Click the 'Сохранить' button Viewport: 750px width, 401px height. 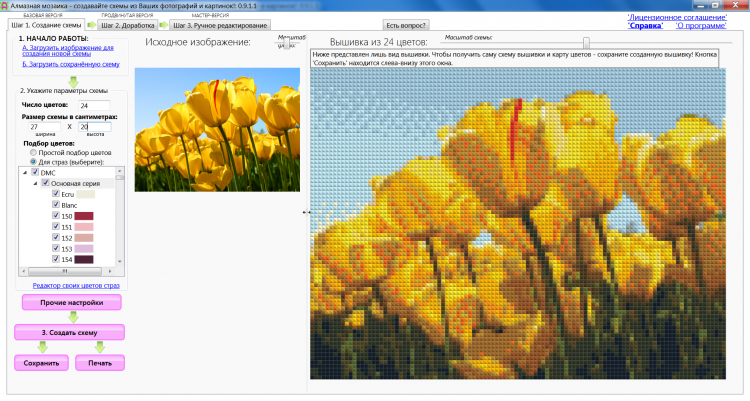click(x=41, y=363)
